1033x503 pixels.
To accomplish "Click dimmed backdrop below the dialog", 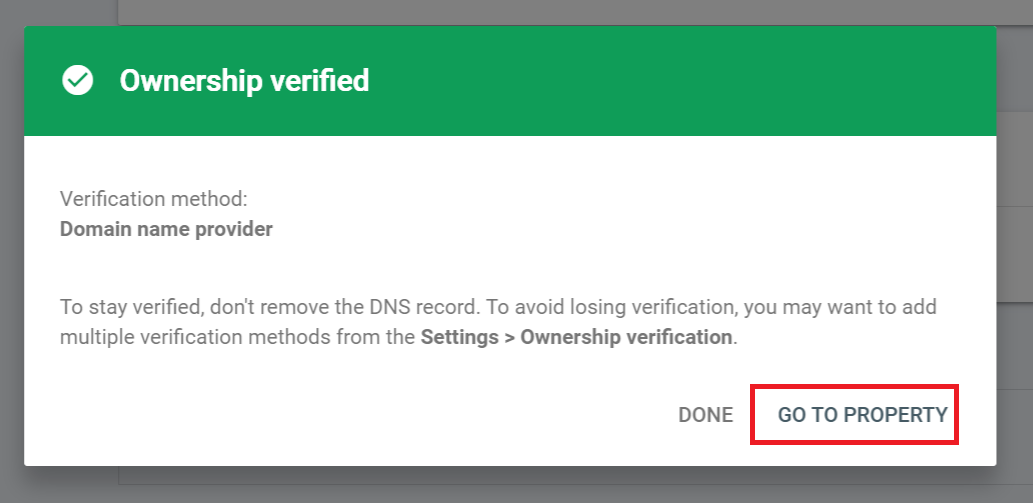I will click(500, 485).
